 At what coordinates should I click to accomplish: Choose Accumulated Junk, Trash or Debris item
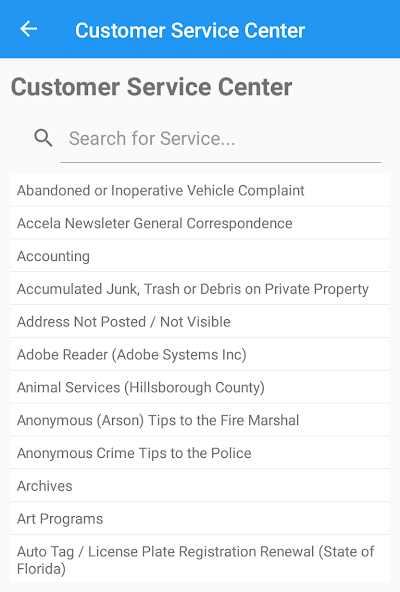[200, 289]
